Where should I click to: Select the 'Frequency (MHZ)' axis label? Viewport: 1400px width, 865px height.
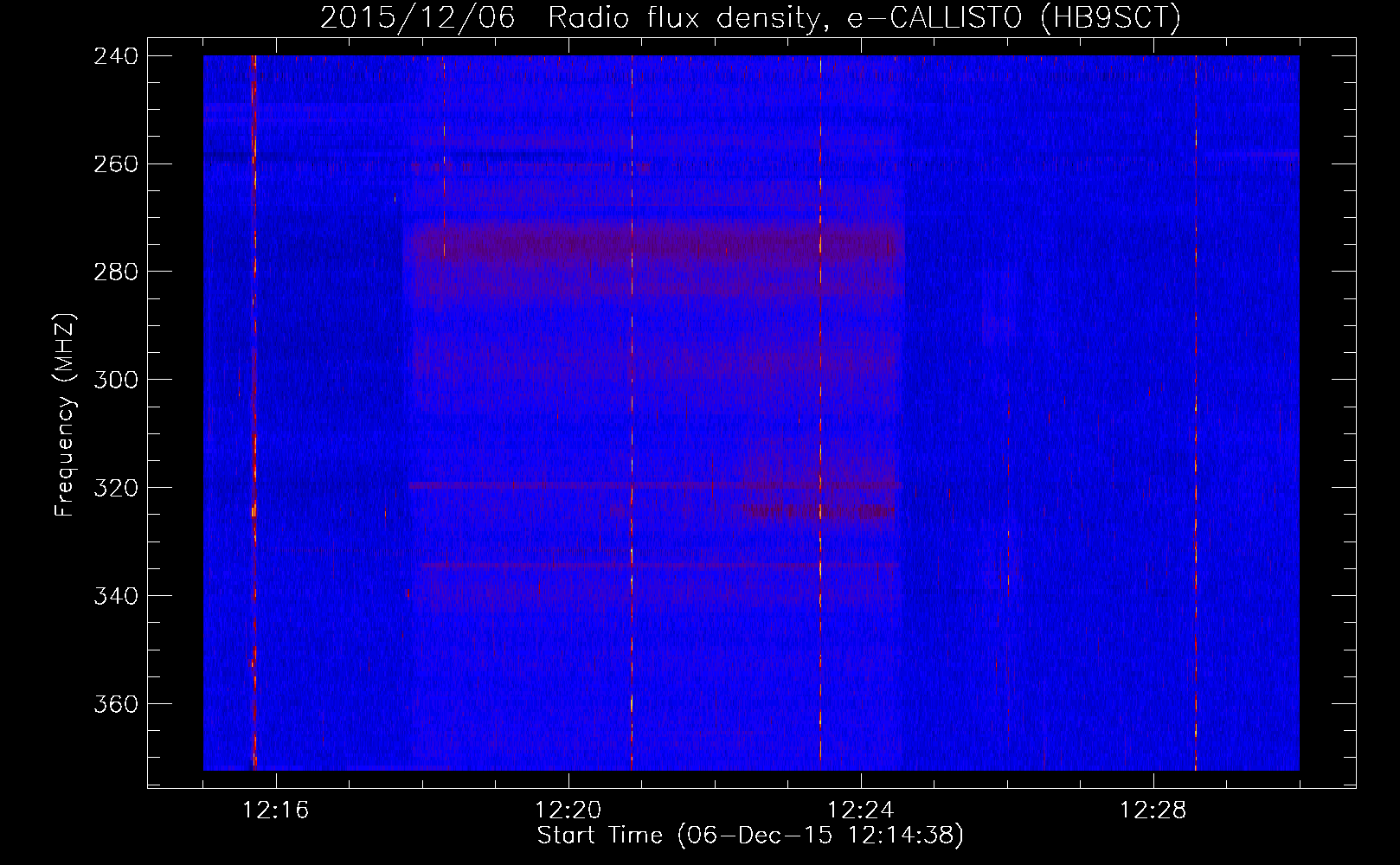[65, 415]
